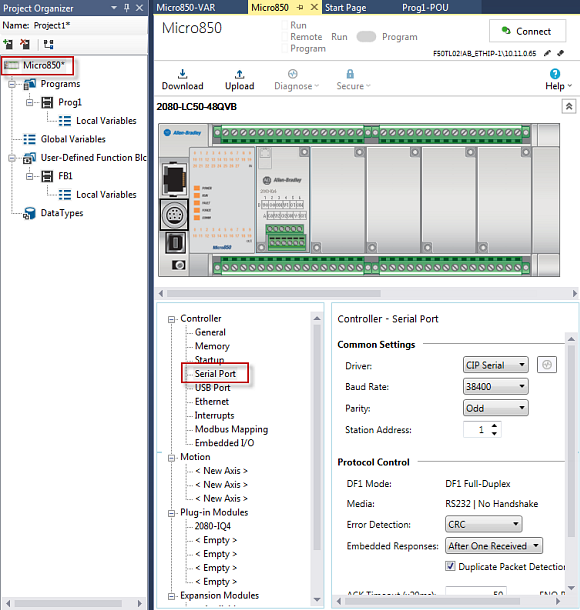This screenshot has width=580, height=610.
Task: Clear connection path with eraser icon
Action: (561, 53)
